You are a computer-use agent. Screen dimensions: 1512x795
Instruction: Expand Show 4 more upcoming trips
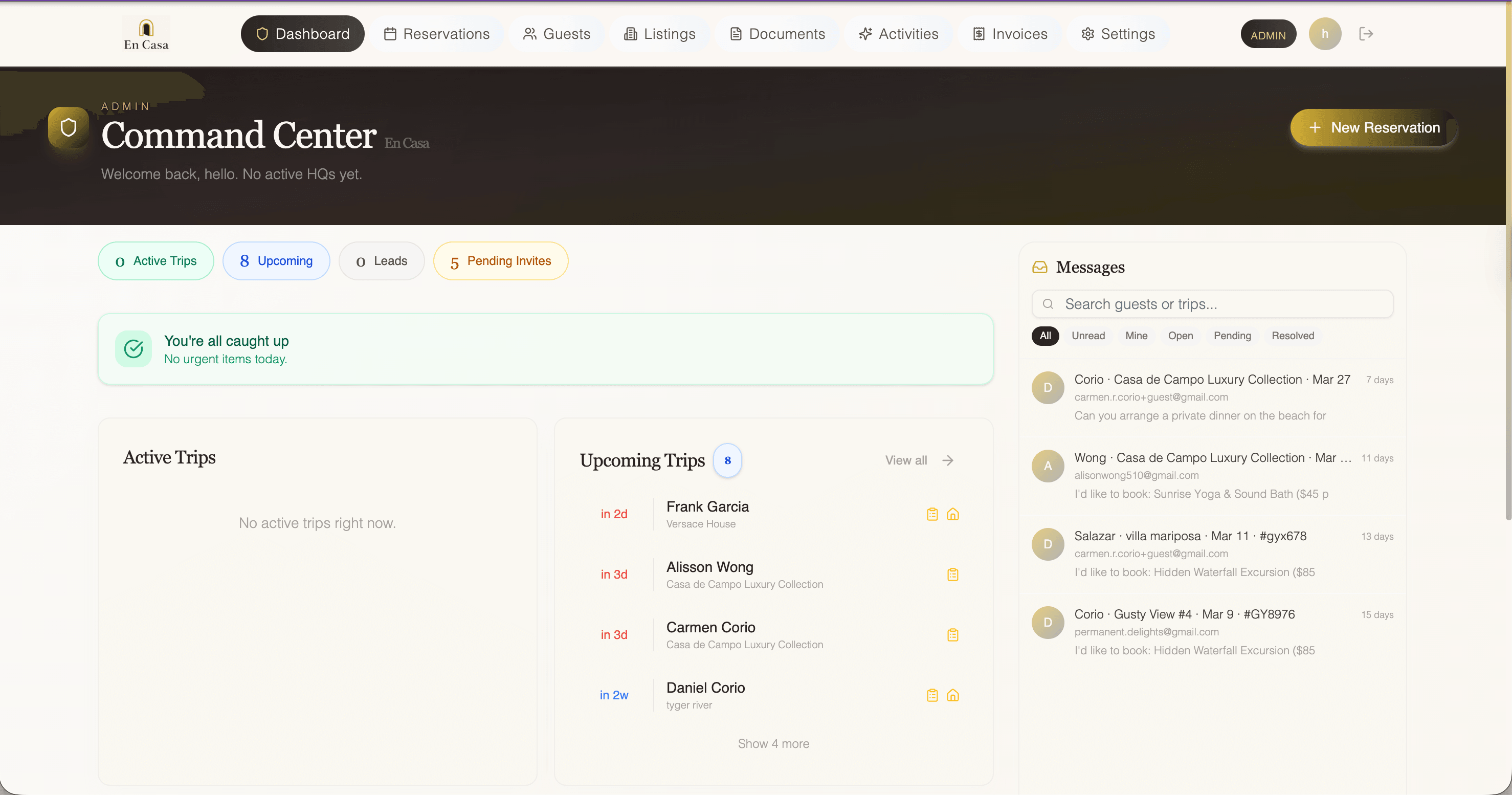coord(773,743)
